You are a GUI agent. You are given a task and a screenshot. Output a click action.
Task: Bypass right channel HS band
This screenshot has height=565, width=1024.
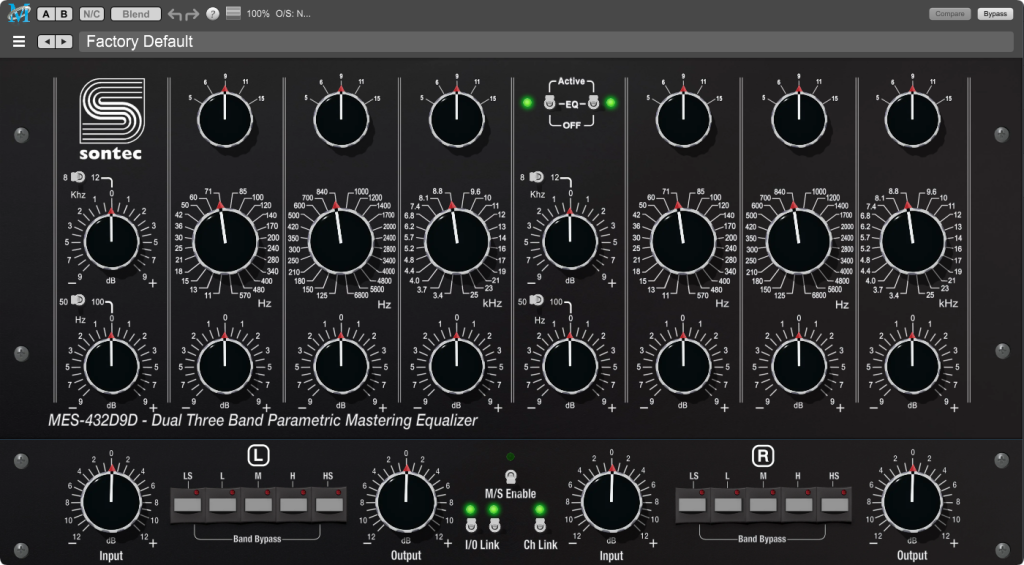834,504
